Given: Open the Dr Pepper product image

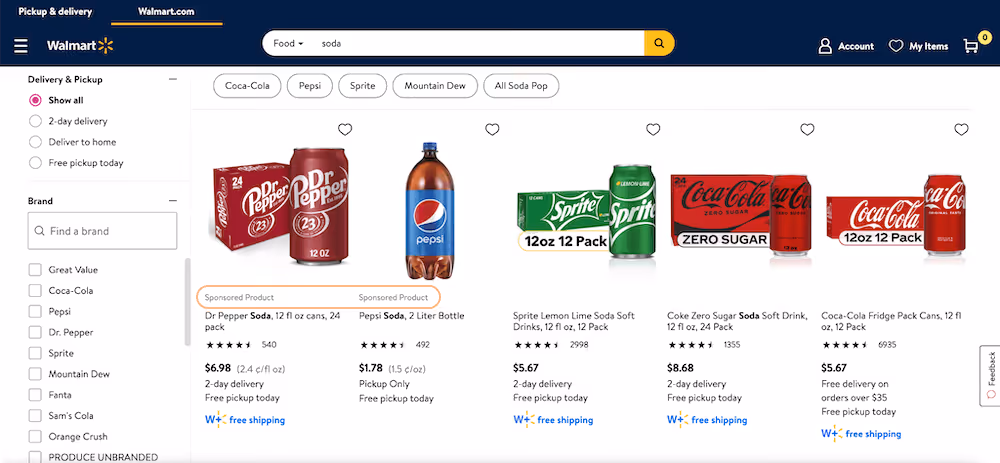Looking at the screenshot, I should 281,206.
